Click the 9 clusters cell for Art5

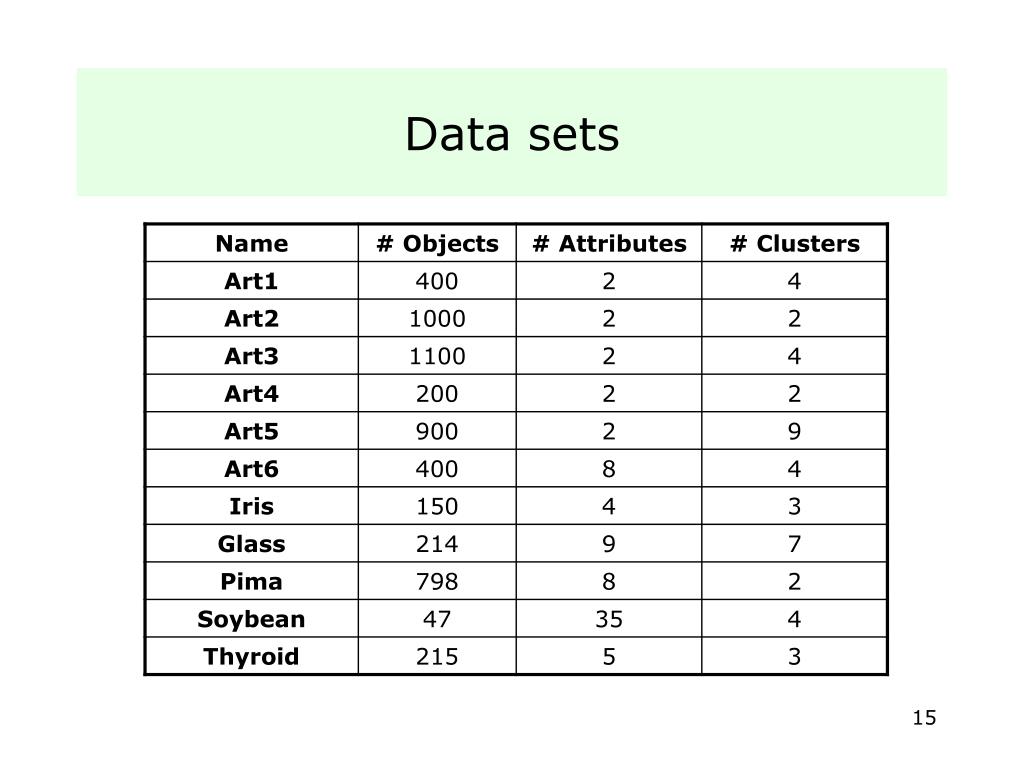pos(794,431)
